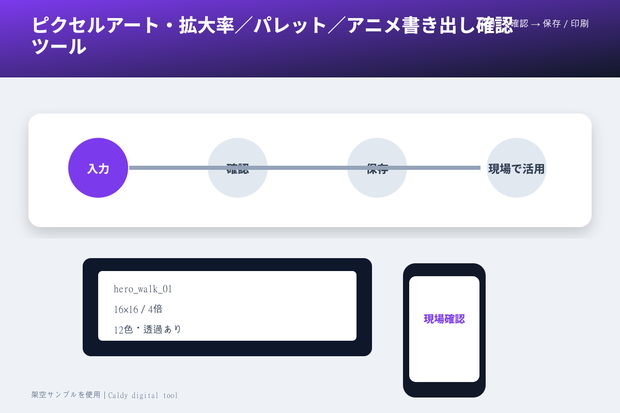Go to the 確認 step circle
This screenshot has width=620, height=413.
click(238, 168)
